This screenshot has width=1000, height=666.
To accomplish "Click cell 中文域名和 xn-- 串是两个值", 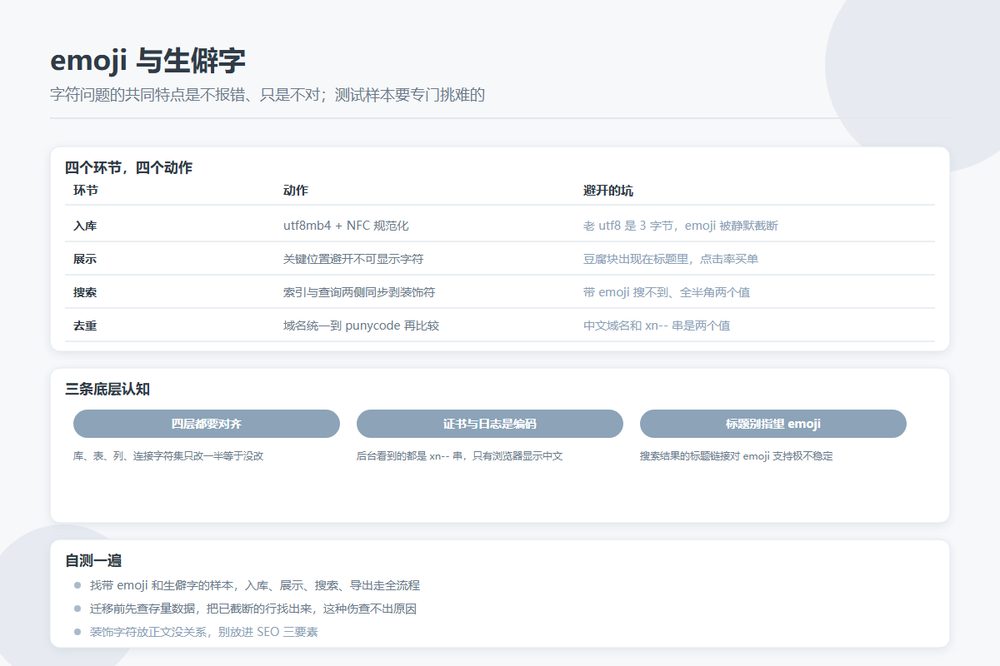I will (656, 325).
